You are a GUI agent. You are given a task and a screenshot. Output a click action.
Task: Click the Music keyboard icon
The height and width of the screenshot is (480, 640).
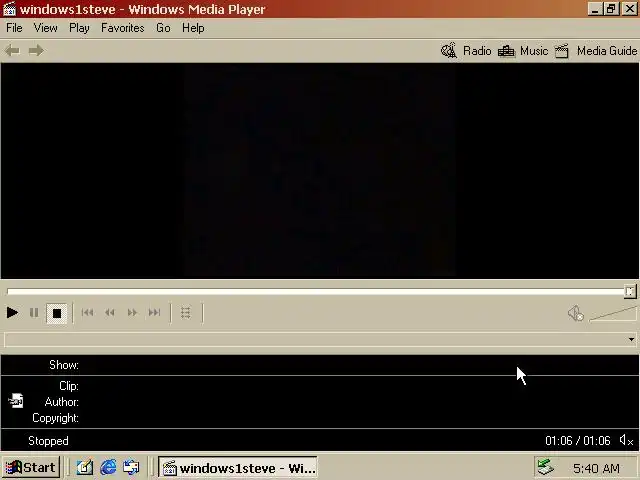coord(506,51)
